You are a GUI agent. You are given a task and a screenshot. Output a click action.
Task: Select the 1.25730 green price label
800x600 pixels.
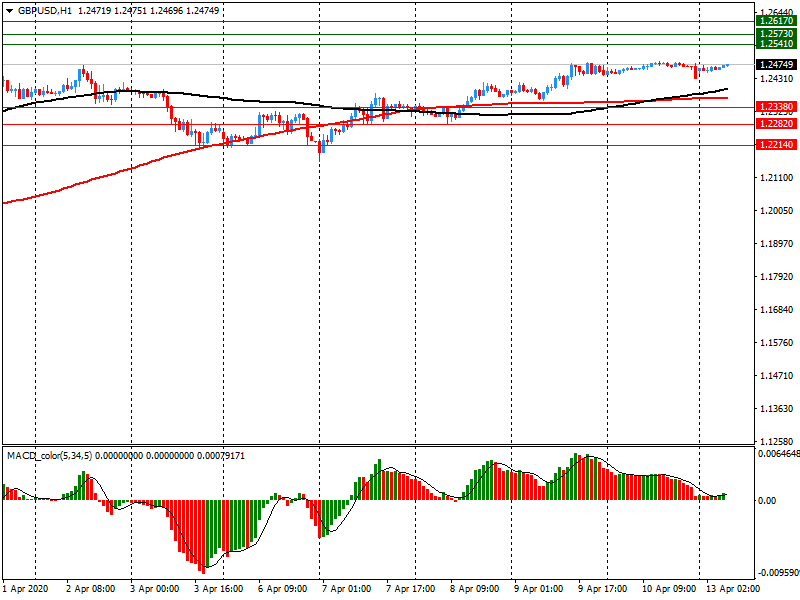(x=776, y=34)
